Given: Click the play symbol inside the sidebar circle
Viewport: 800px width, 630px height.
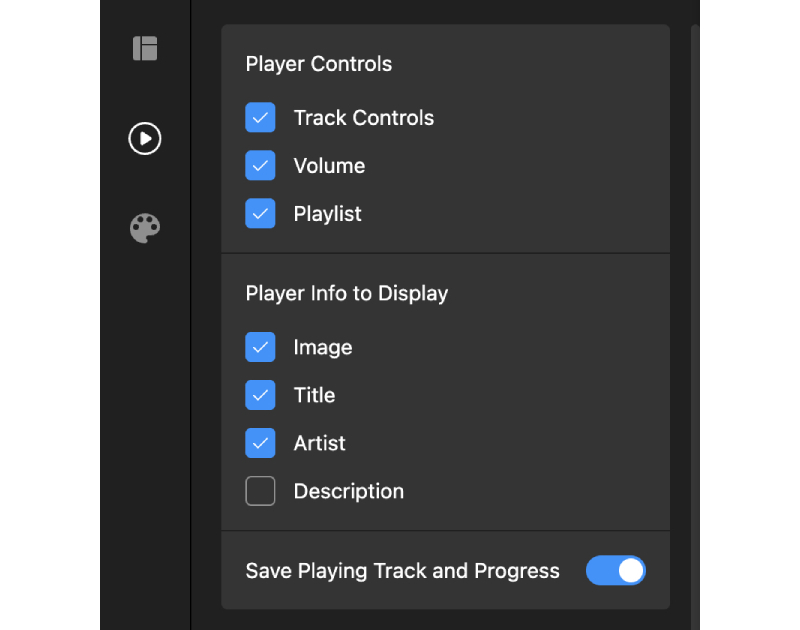Looking at the screenshot, I should (x=145, y=138).
